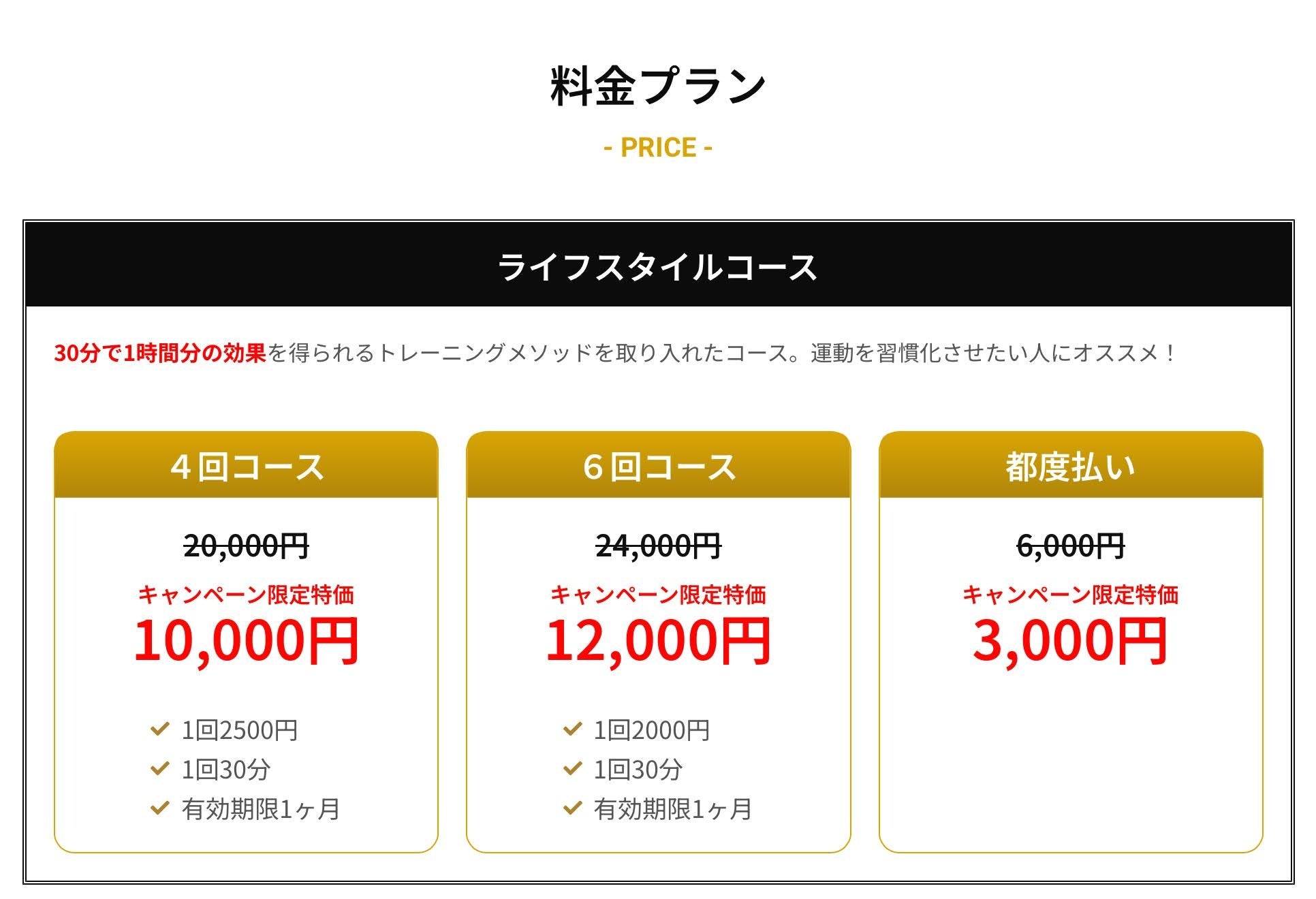Click the 料金プラン page heading
Screen dimensions: 1316x899
(x=658, y=86)
